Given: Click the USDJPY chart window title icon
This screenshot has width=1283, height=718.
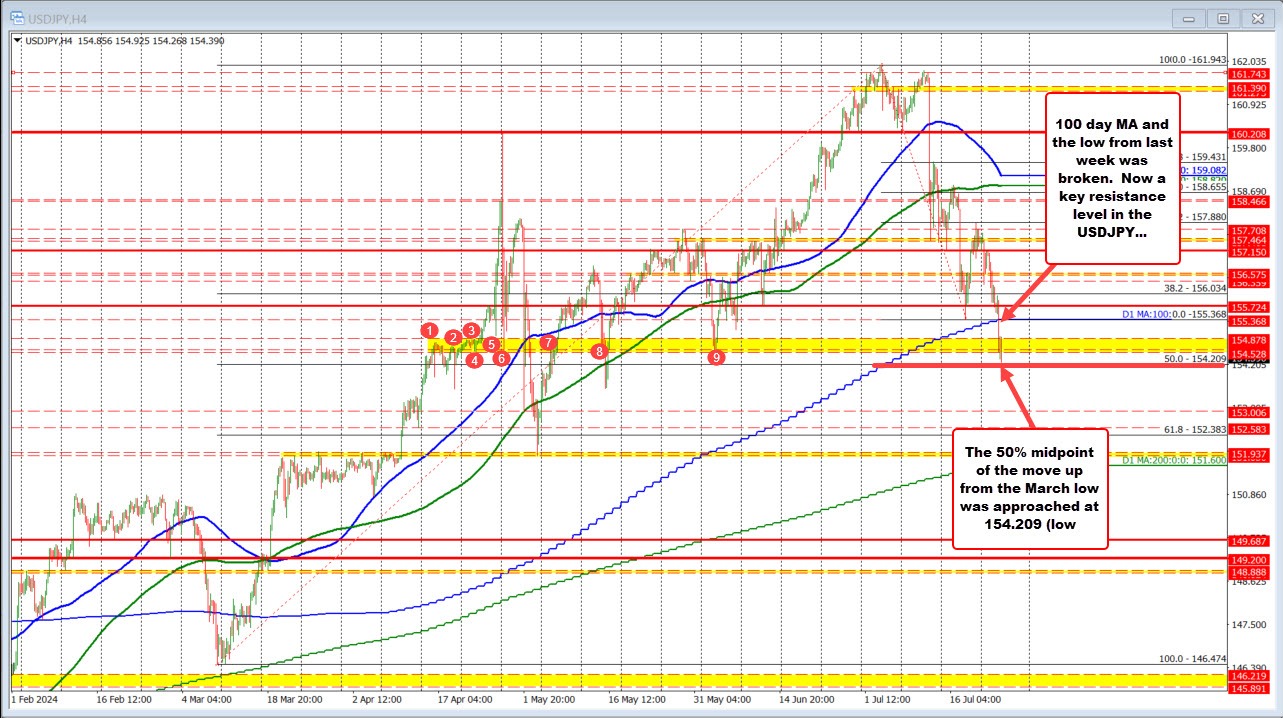Looking at the screenshot, I should (x=18, y=17).
